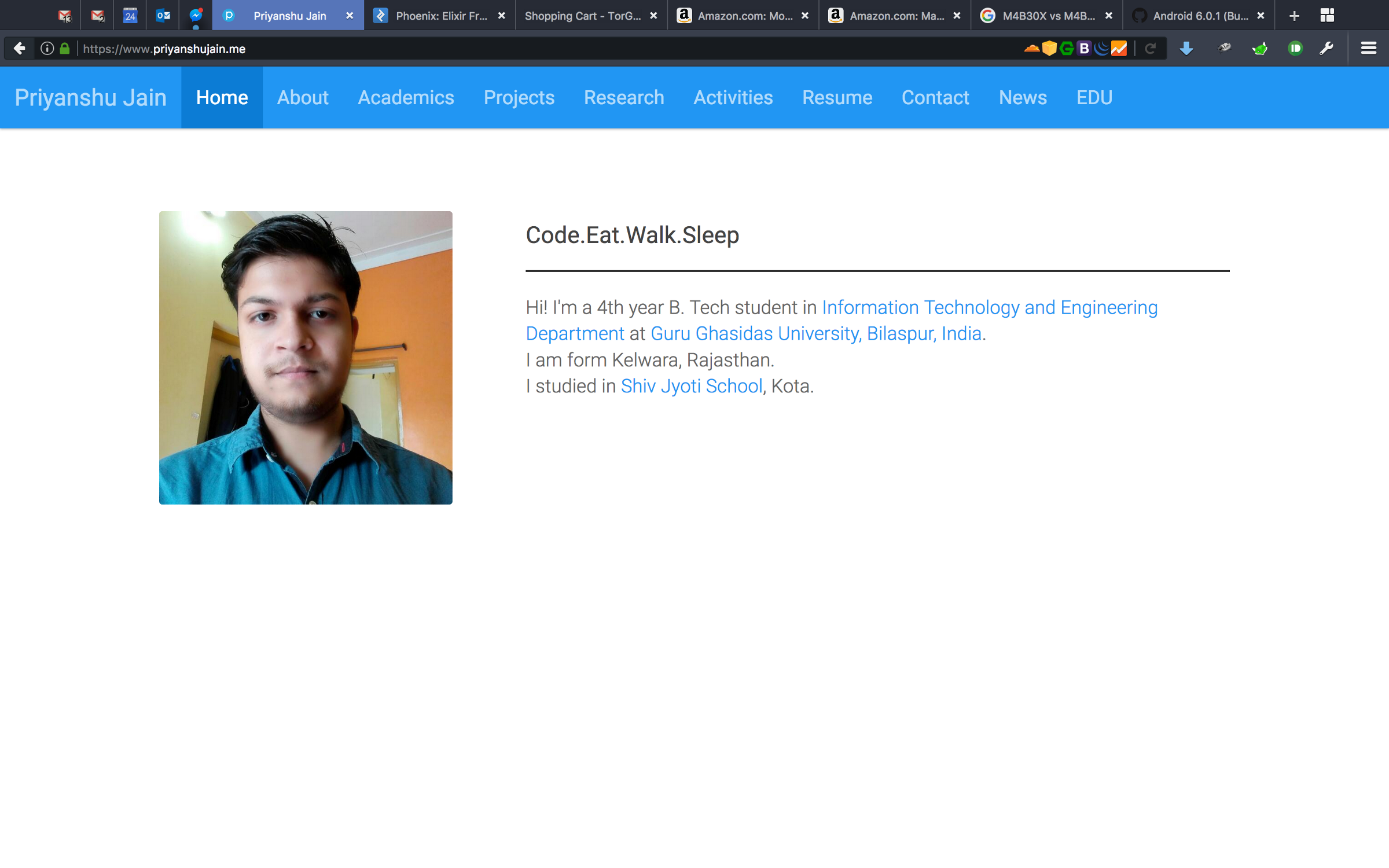Open the site information (i) icon
This screenshot has height=868, width=1389.
pos(47,49)
